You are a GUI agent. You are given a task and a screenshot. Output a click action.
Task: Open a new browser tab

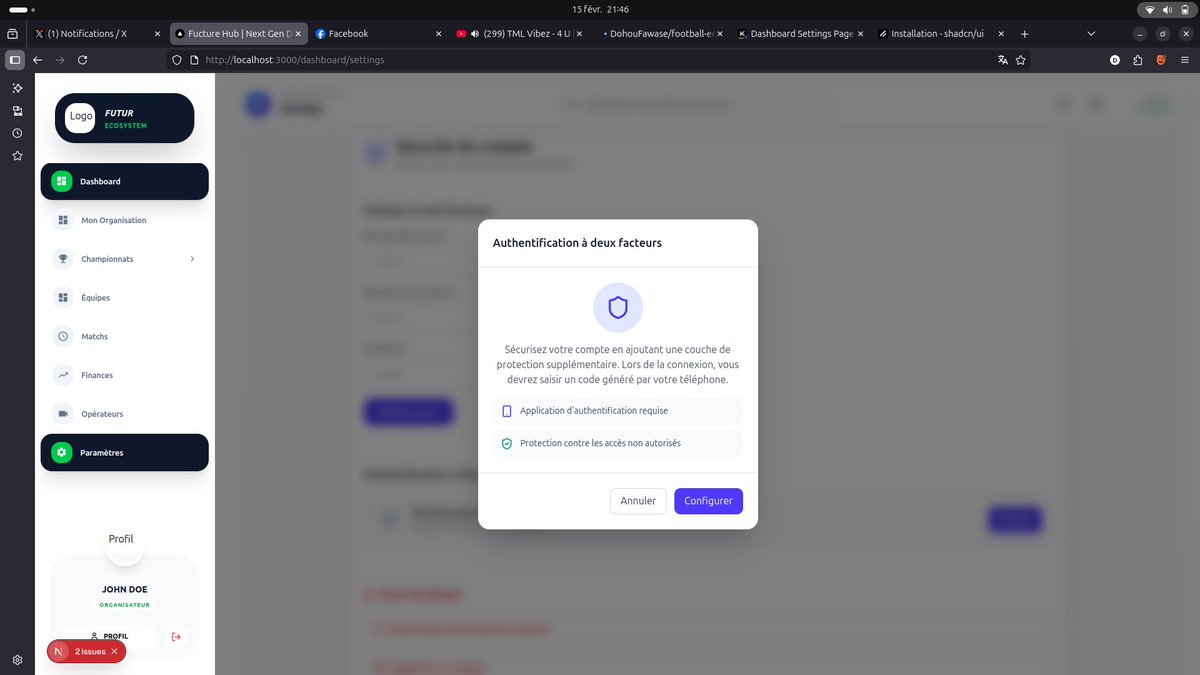click(x=1024, y=33)
